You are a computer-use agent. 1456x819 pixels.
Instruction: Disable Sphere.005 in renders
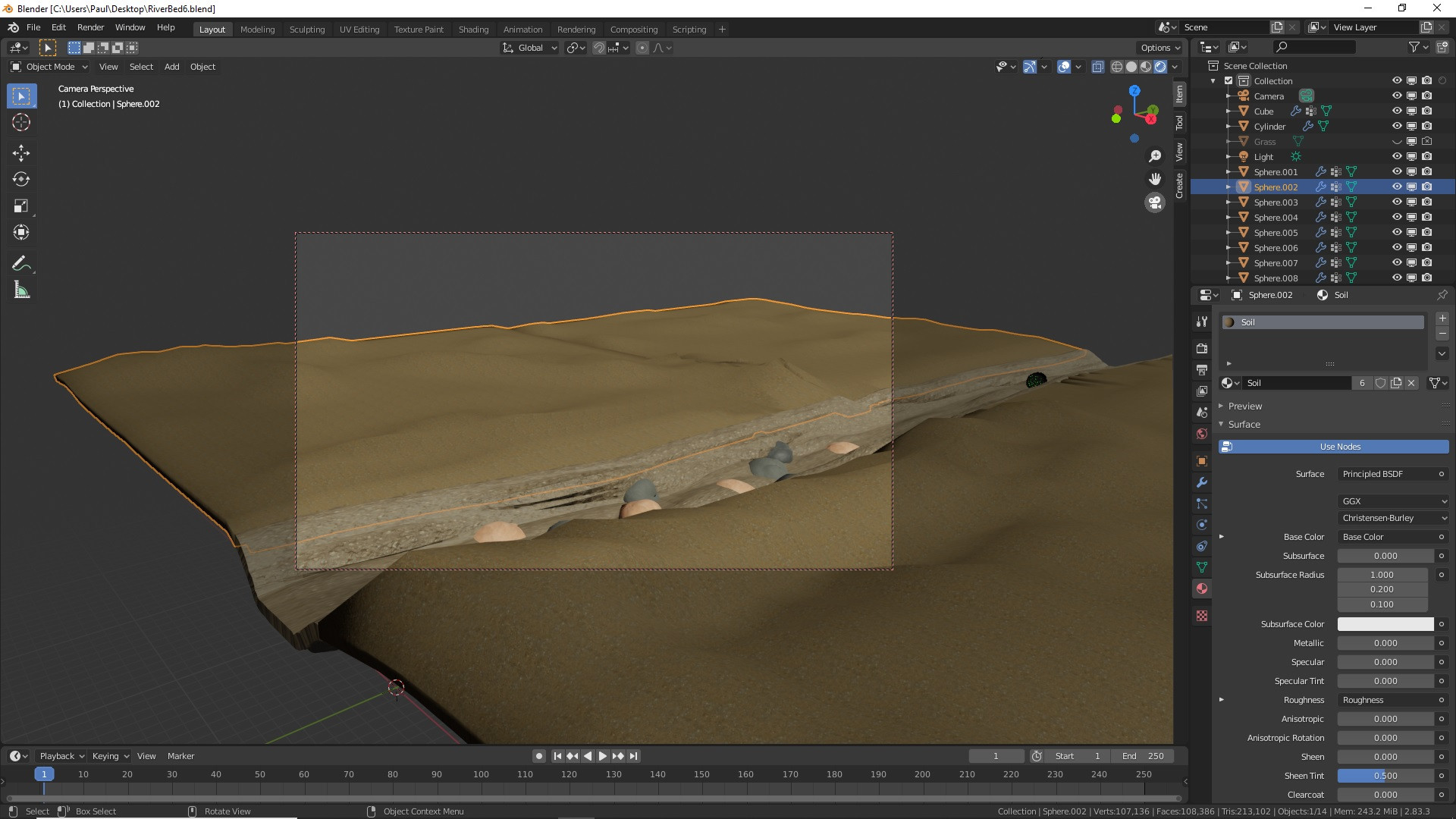1427,233
